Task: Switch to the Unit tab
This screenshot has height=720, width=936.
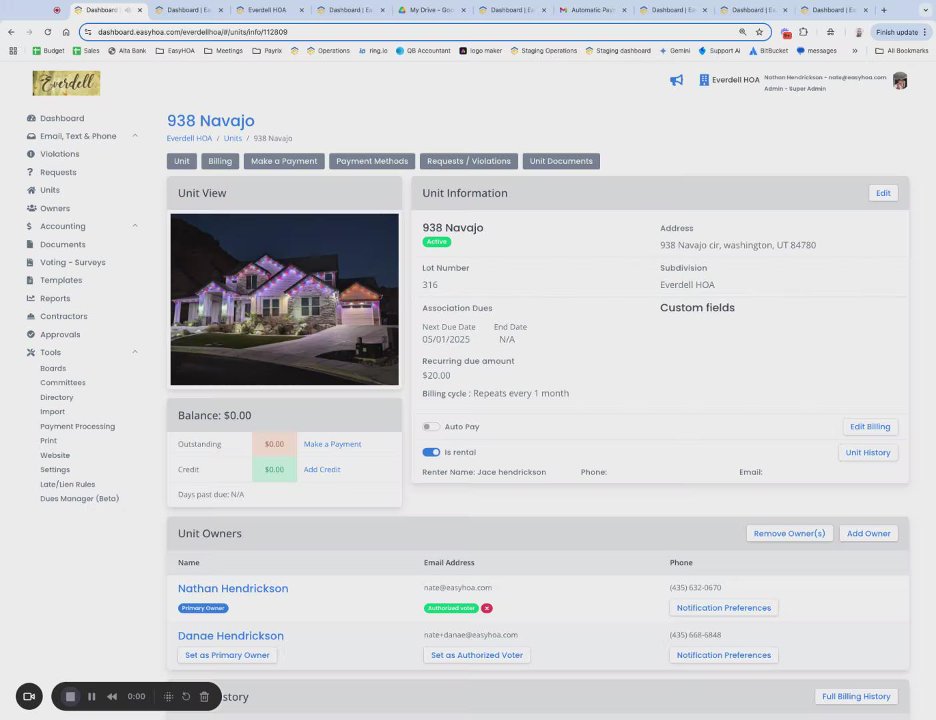Action: (181, 161)
